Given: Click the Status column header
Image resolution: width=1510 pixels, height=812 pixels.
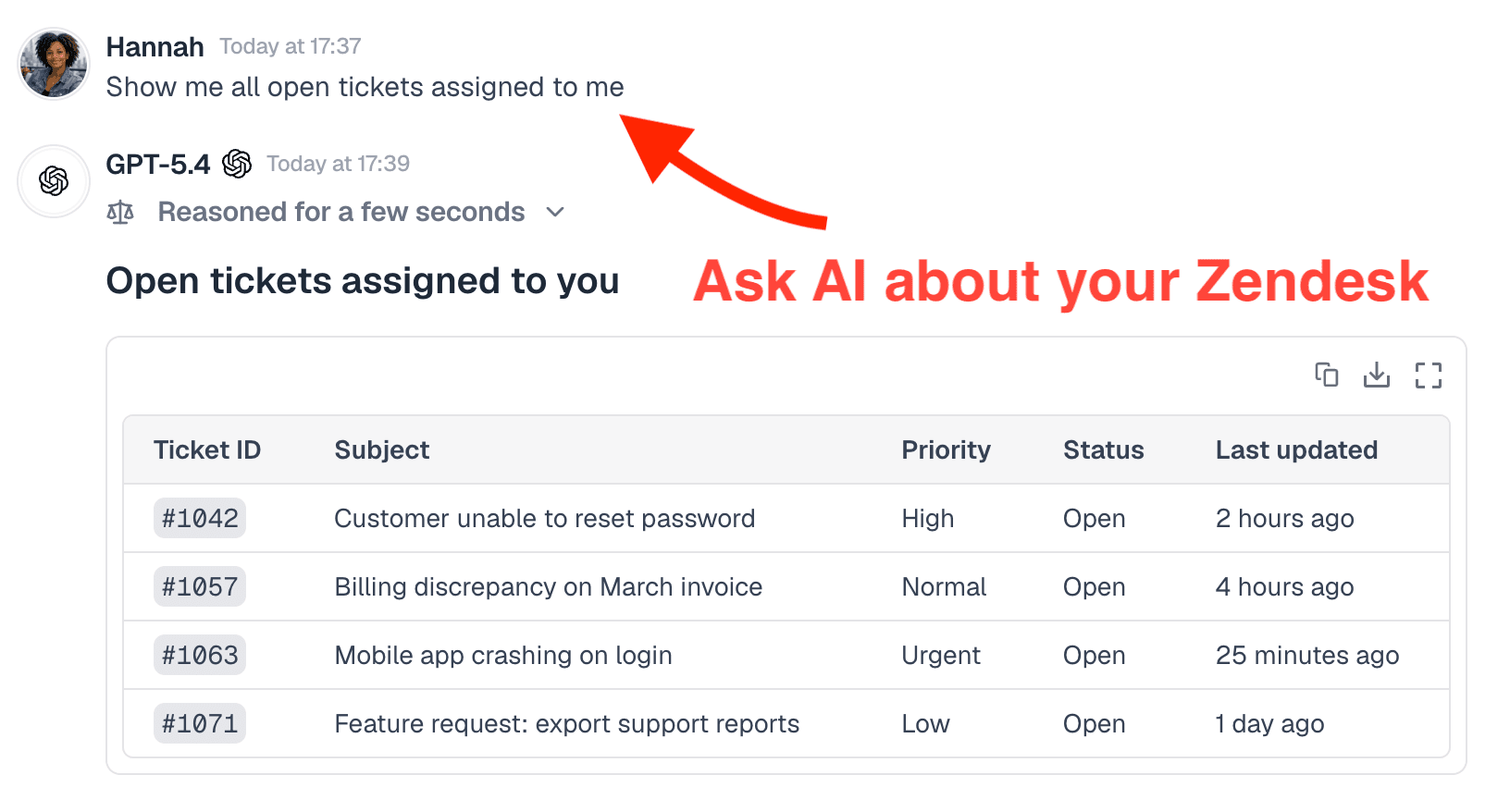Looking at the screenshot, I should (1103, 449).
